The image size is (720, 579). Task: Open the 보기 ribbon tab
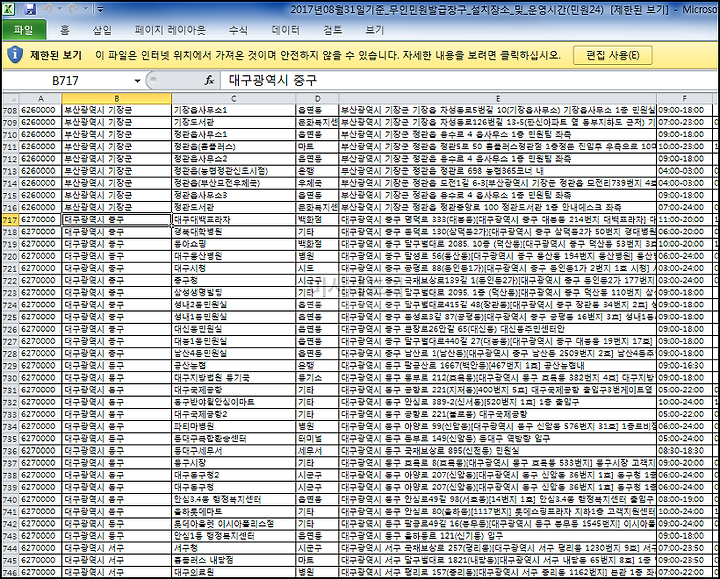pyautogui.click(x=374, y=30)
